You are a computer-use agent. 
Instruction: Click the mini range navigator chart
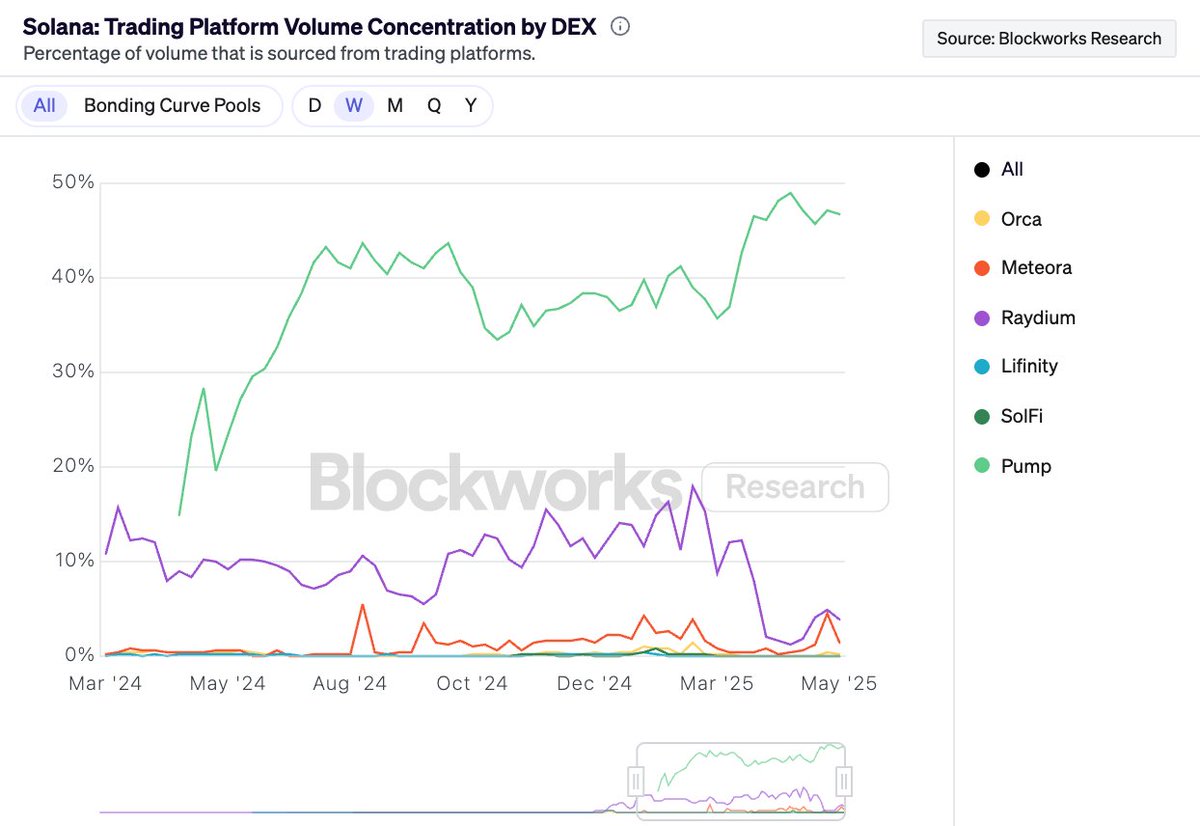point(740,780)
